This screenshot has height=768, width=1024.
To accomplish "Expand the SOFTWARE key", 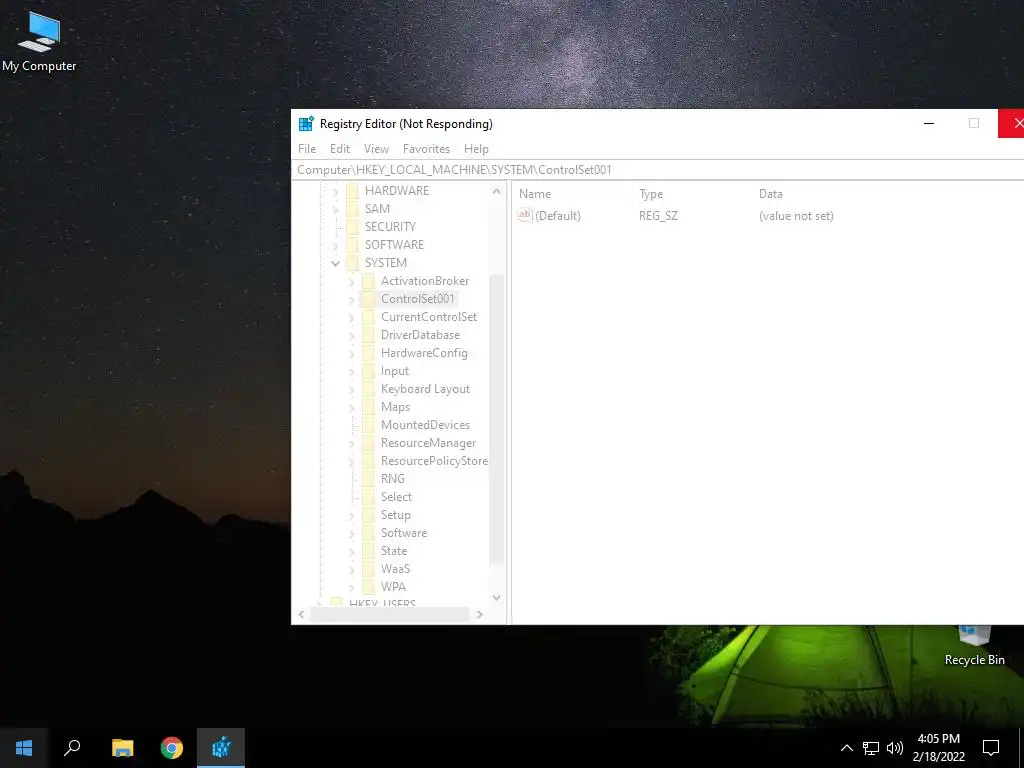I will (336, 246).
